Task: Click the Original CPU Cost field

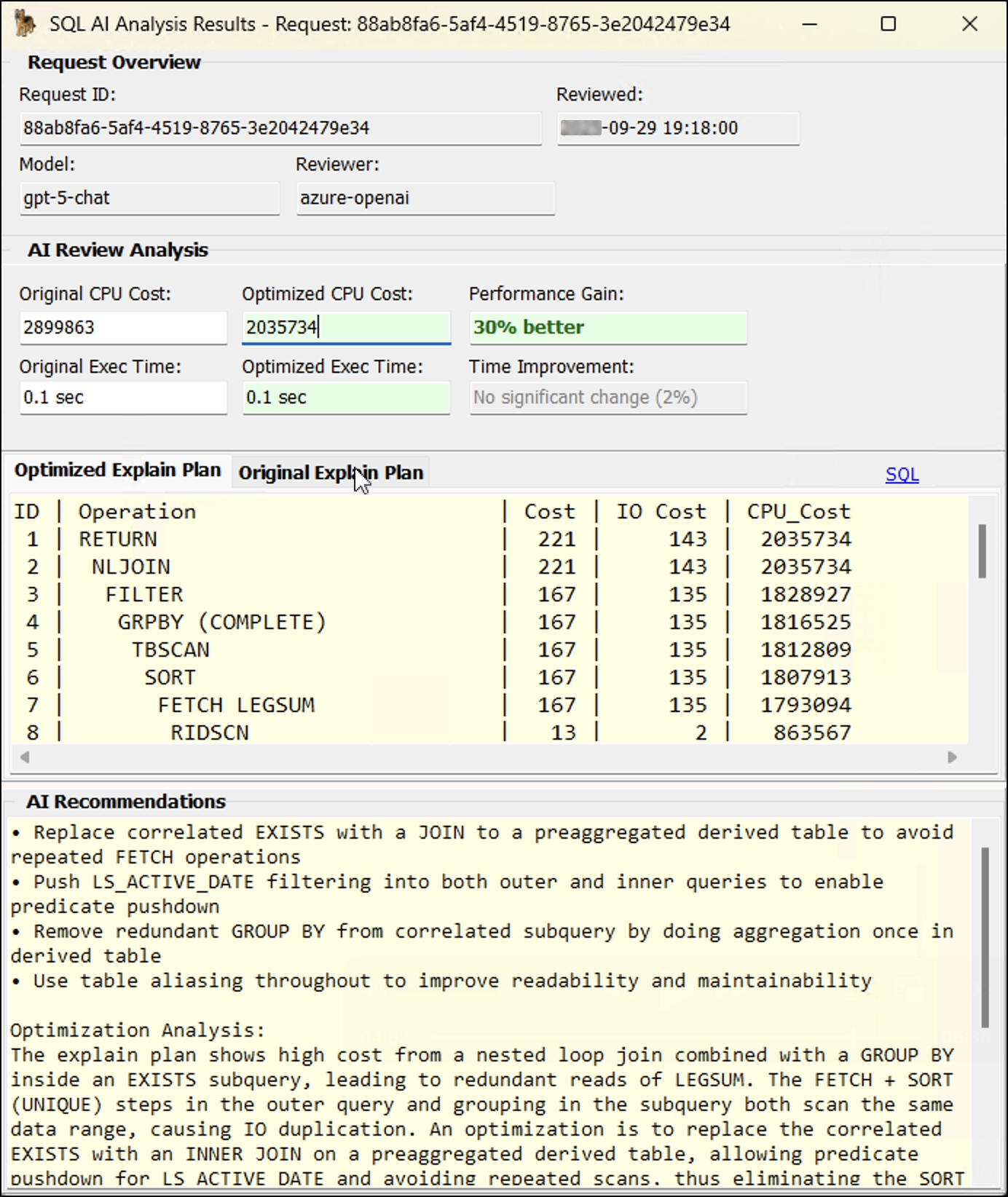Action: (123, 328)
